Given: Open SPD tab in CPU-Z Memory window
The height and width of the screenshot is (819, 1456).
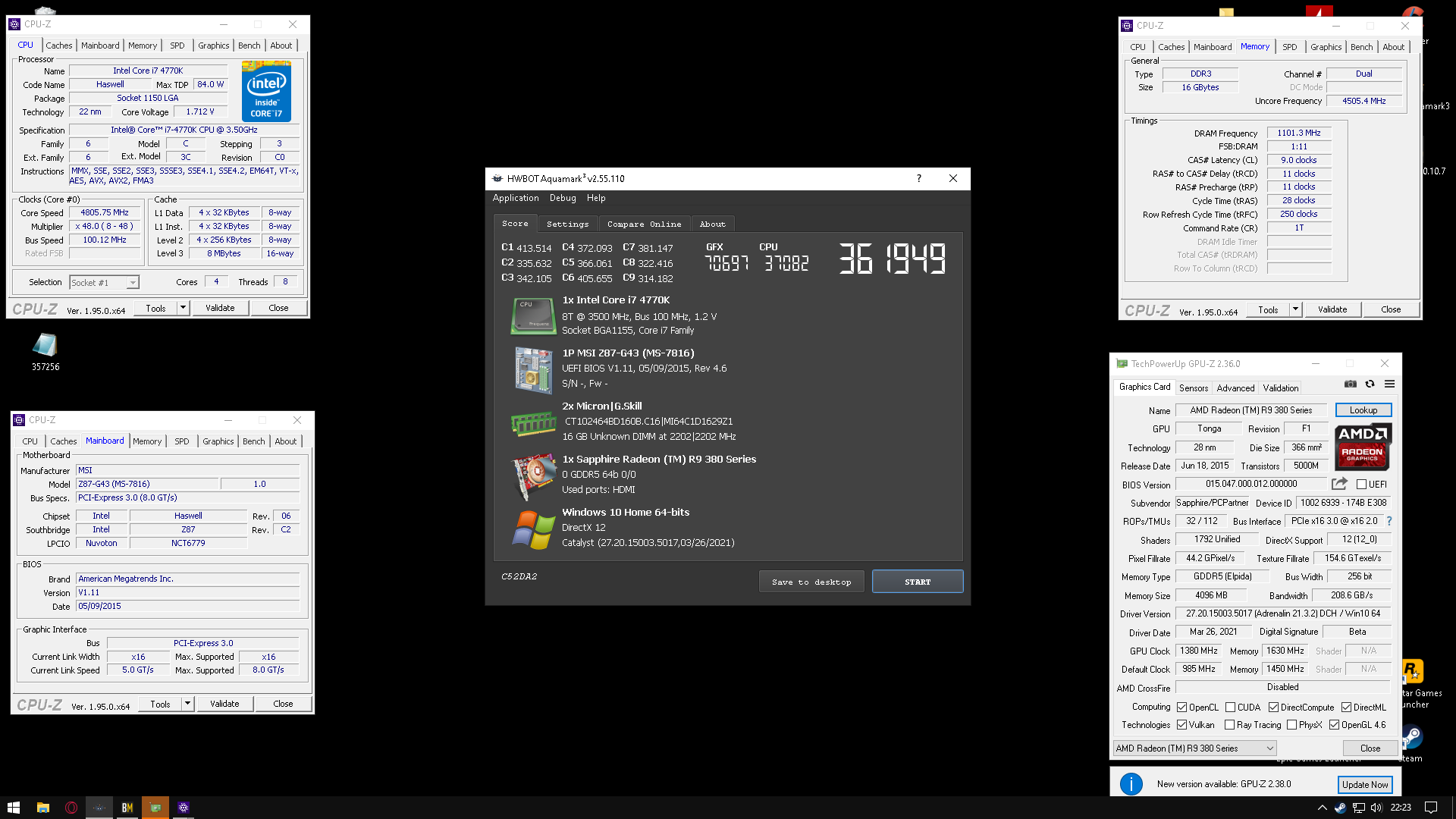Looking at the screenshot, I should (x=1289, y=47).
